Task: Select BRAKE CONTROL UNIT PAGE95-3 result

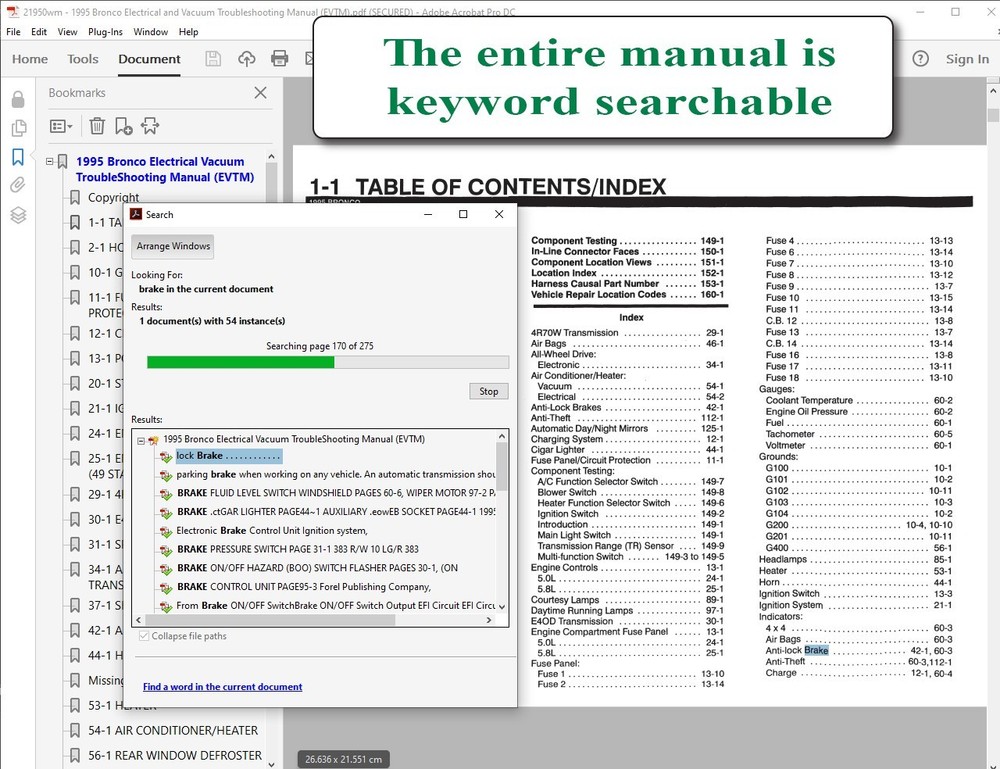Action: coord(304,587)
